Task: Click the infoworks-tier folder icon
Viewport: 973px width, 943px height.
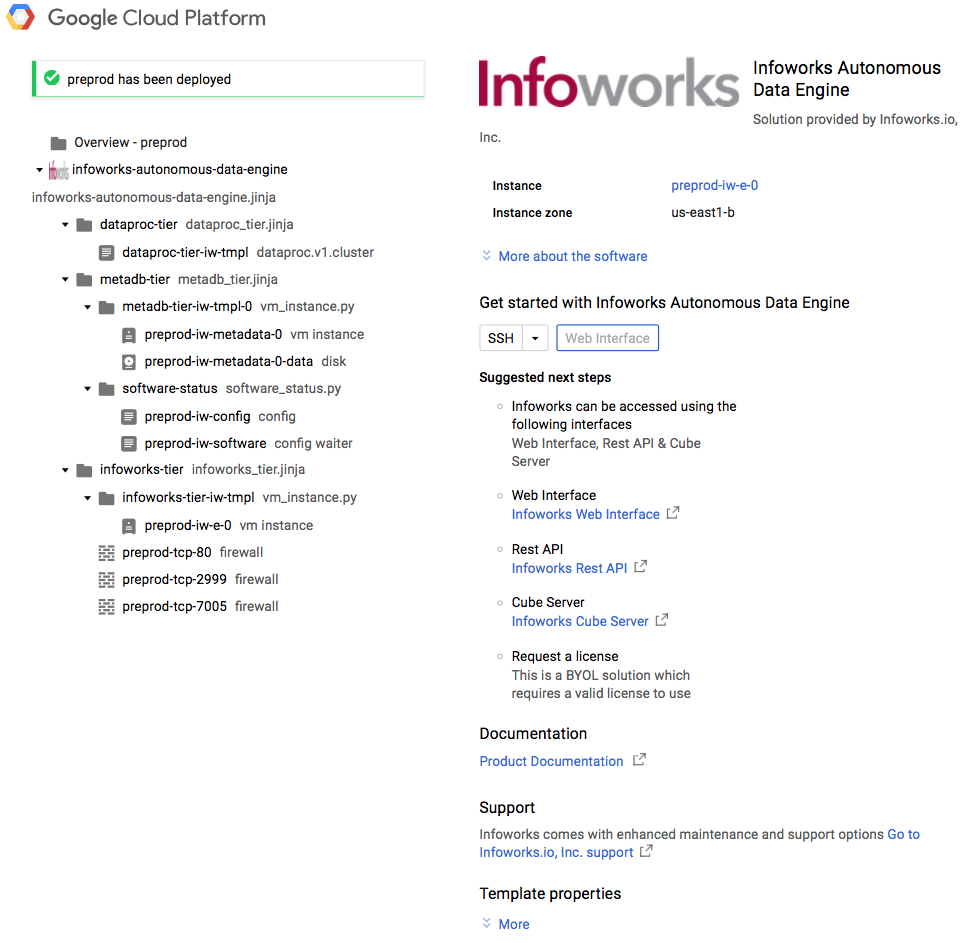Action: pyautogui.click(x=84, y=470)
